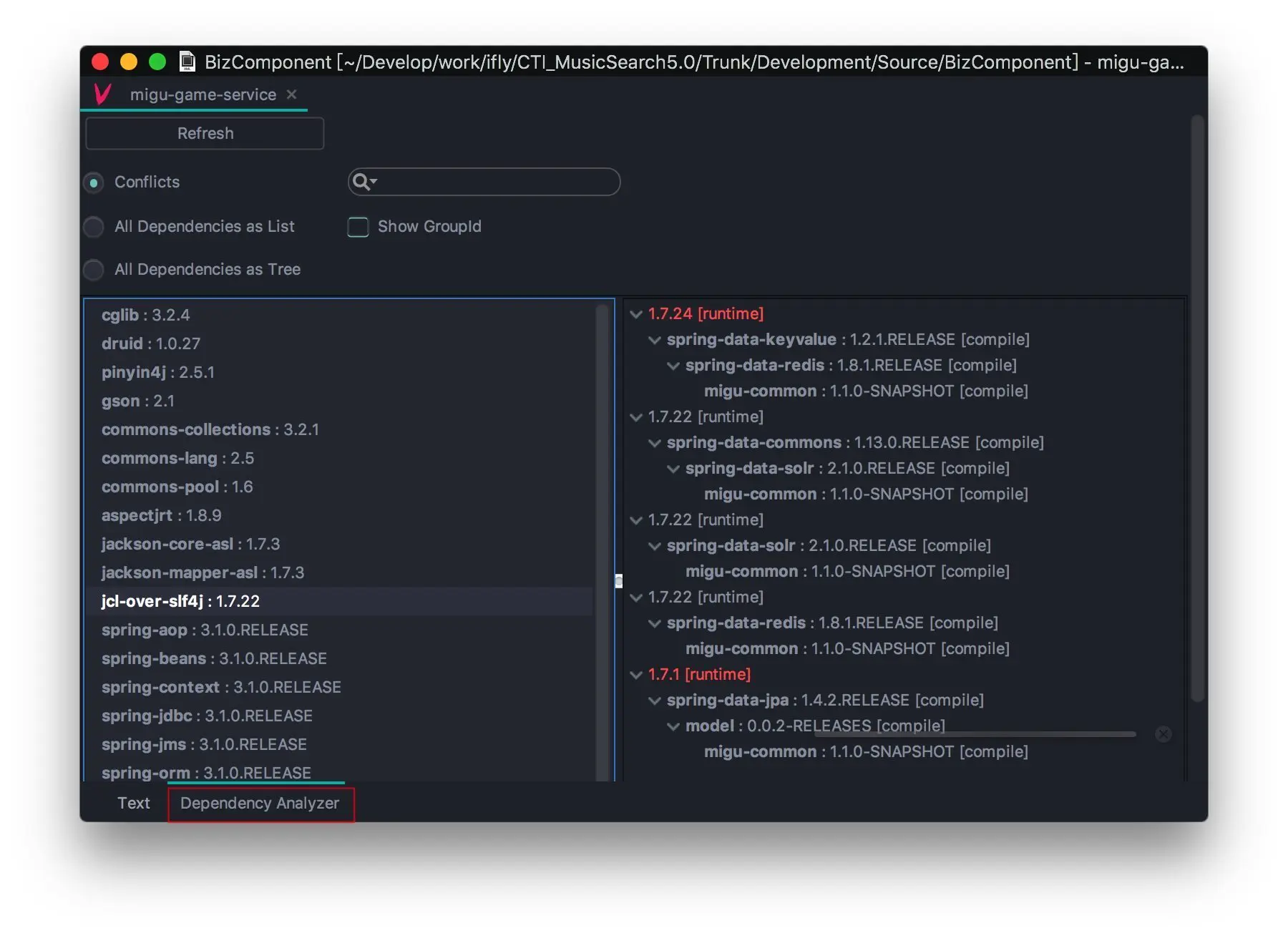1288x936 pixels.
Task: Select the Conflicts radio button
Action: 94,183
